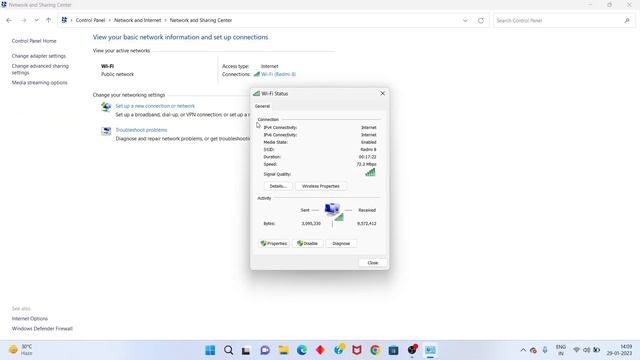Click the duration value 00:17:22

(367, 157)
